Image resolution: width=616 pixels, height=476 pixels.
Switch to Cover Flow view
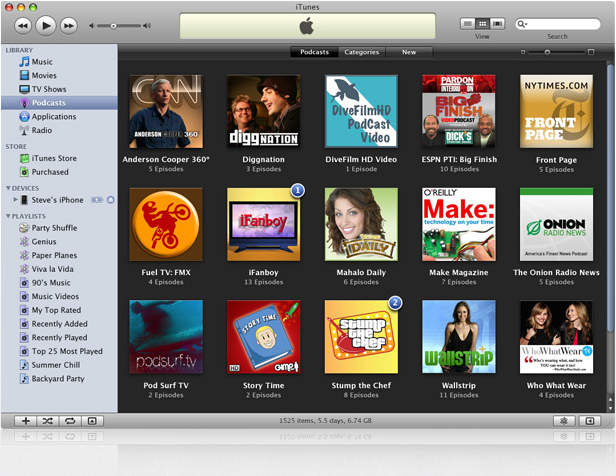pos(497,24)
